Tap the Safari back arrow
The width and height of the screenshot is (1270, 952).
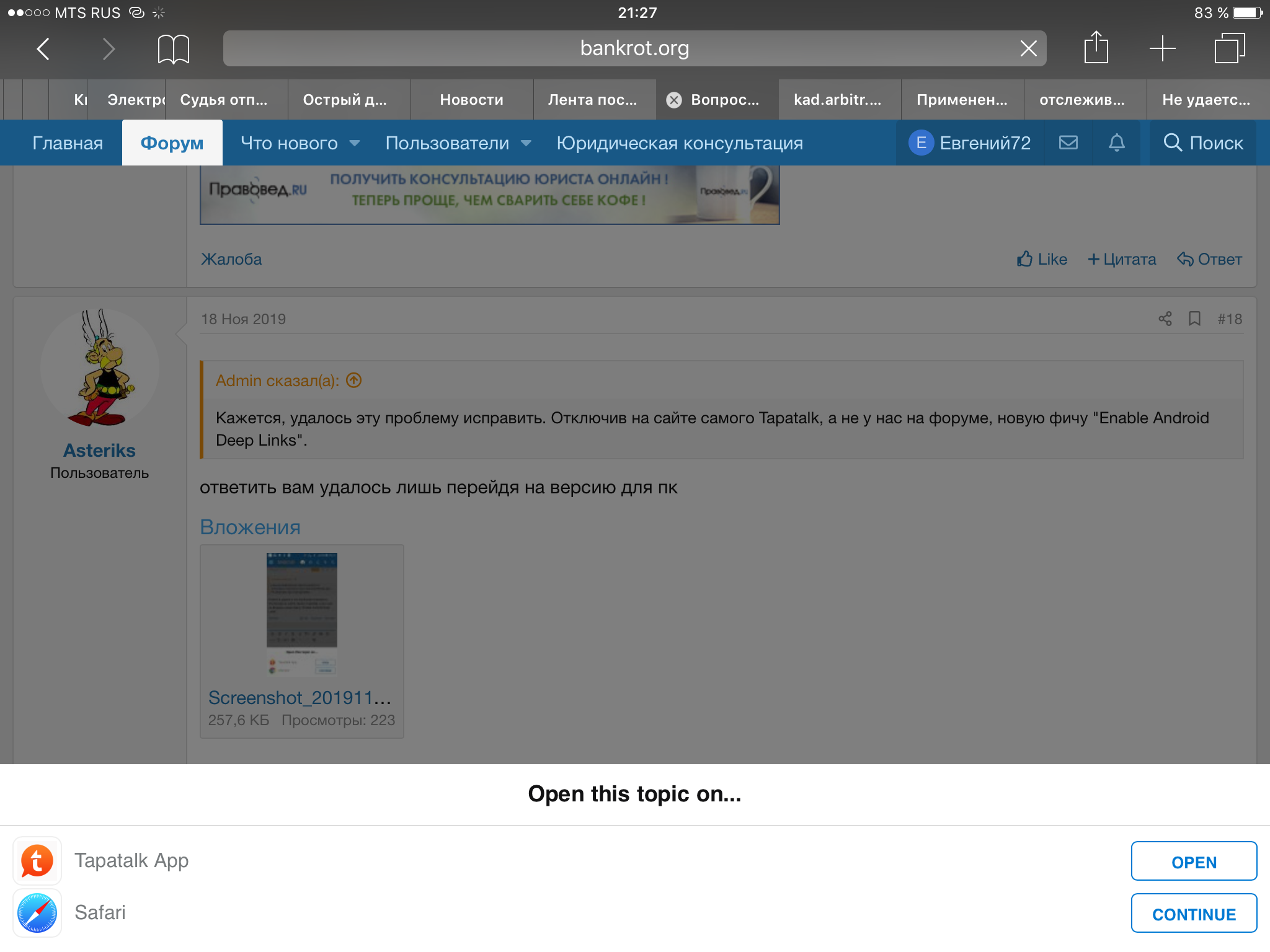point(43,48)
